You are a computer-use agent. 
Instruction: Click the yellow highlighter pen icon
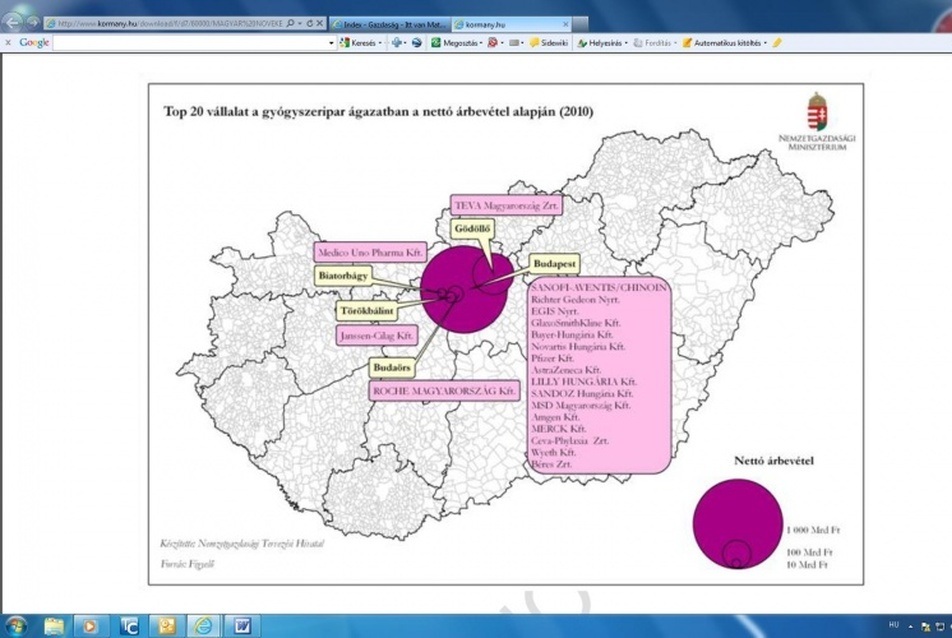pyautogui.click(x=777, y=42)
